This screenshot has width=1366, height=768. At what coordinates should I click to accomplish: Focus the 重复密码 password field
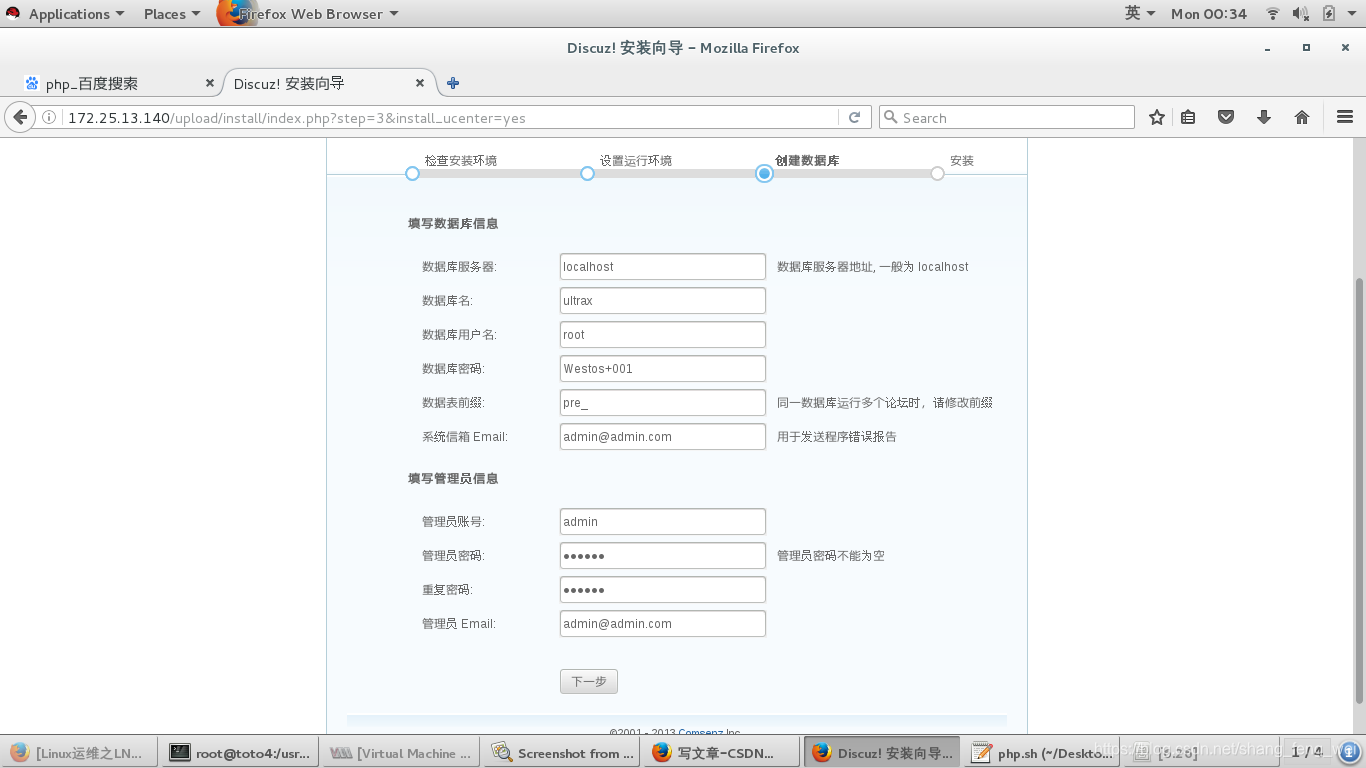click(x=663, y=590)
